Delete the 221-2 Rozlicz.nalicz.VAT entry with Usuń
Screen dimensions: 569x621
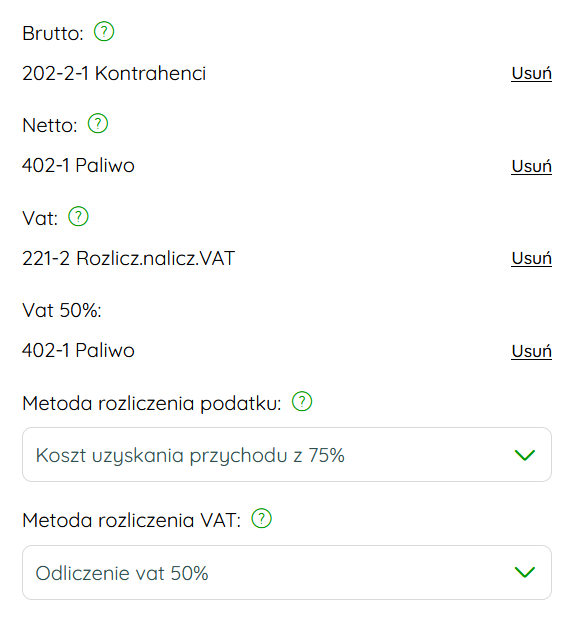tap(531, 259)
